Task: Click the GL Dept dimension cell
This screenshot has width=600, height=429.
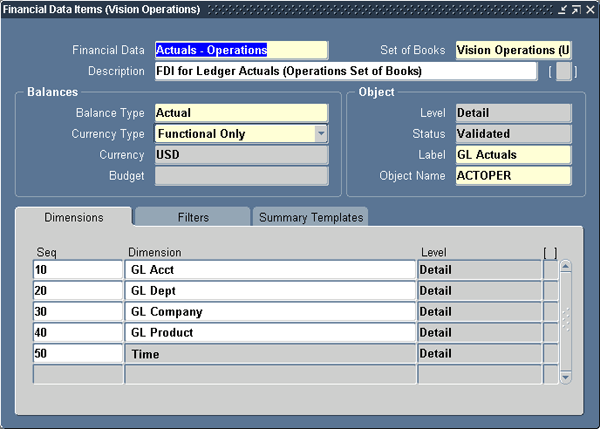Action: coord(270,291)
